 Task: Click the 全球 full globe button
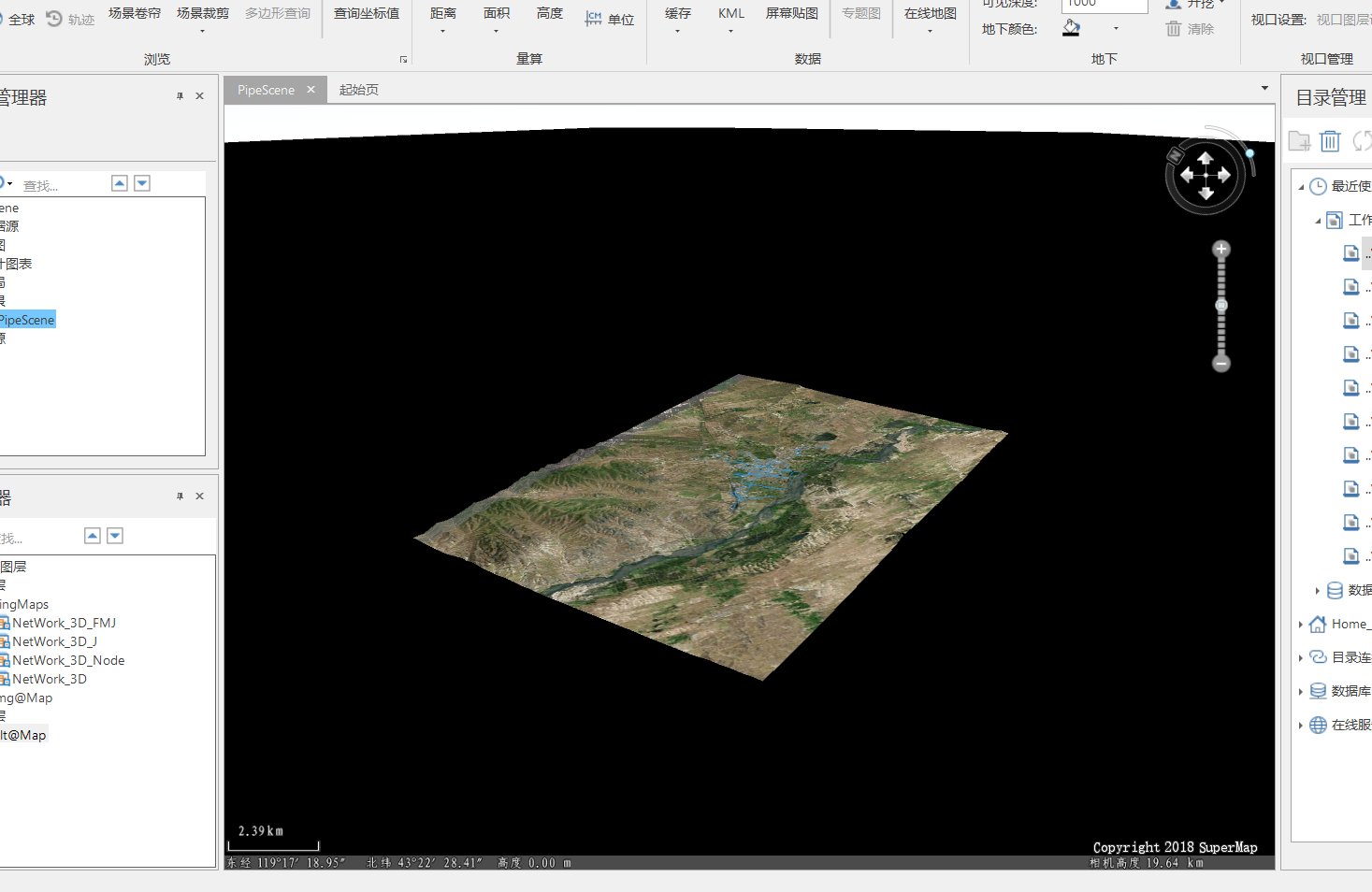coord(17,19)
